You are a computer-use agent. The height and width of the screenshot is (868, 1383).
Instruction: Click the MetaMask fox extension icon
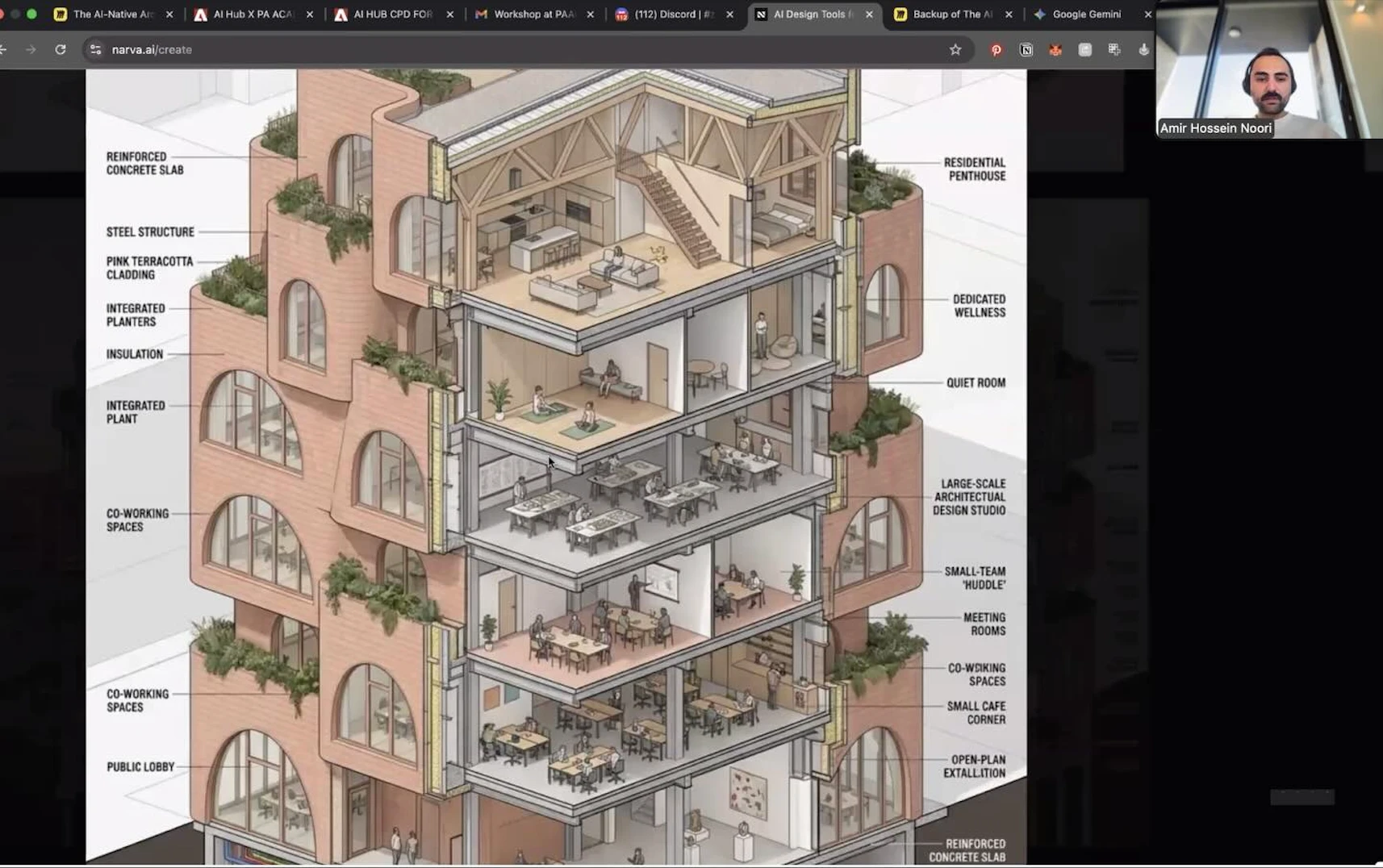pyautogui.click(x=1055, y=50)
